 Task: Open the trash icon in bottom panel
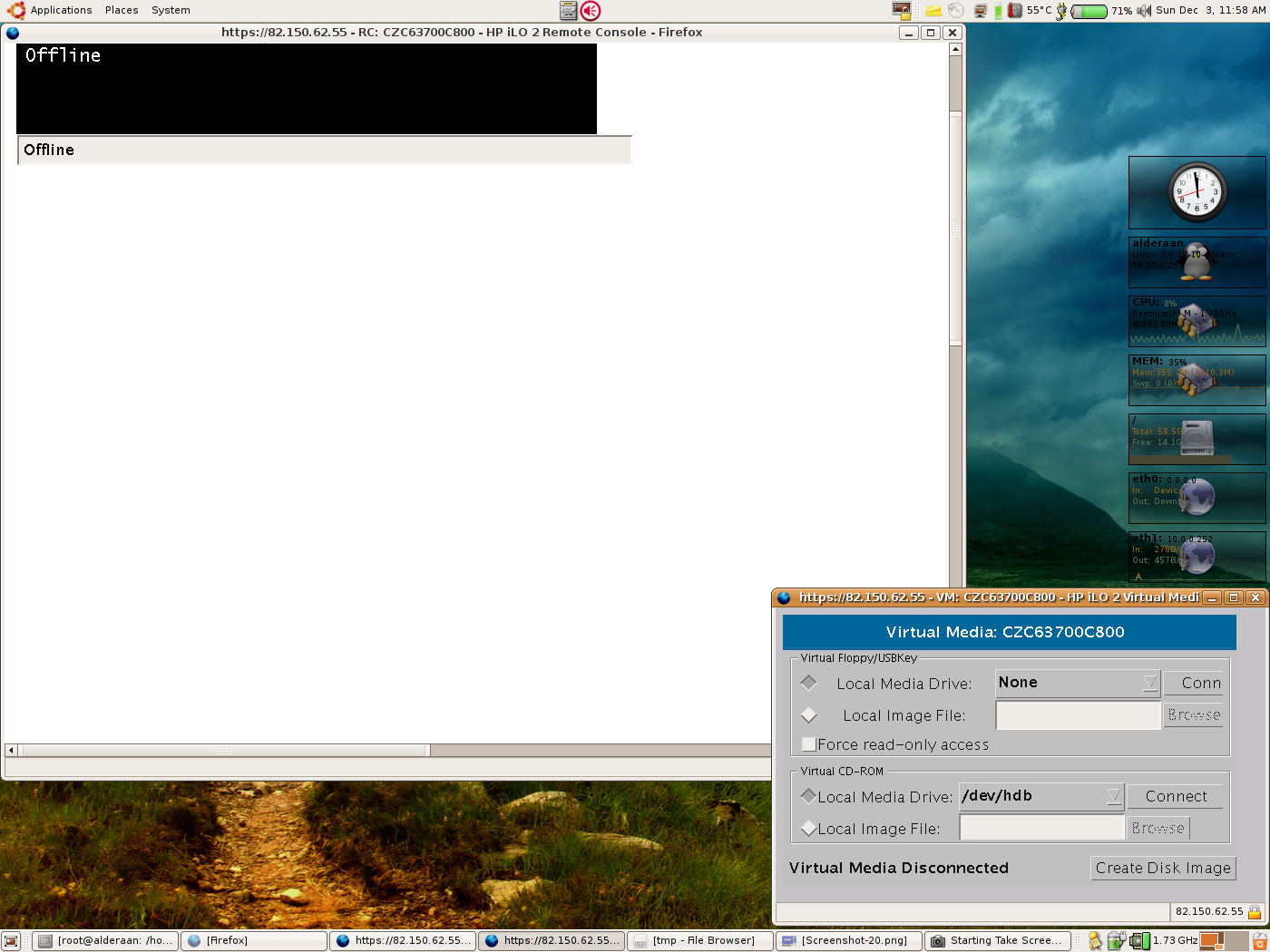point(1259,941)
